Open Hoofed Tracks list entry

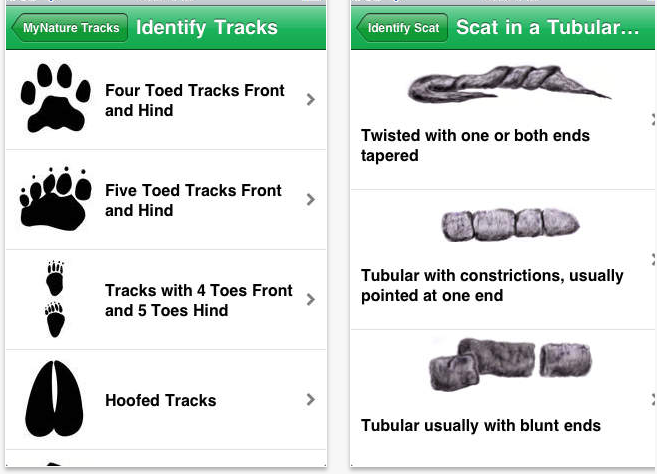(166, 400)
